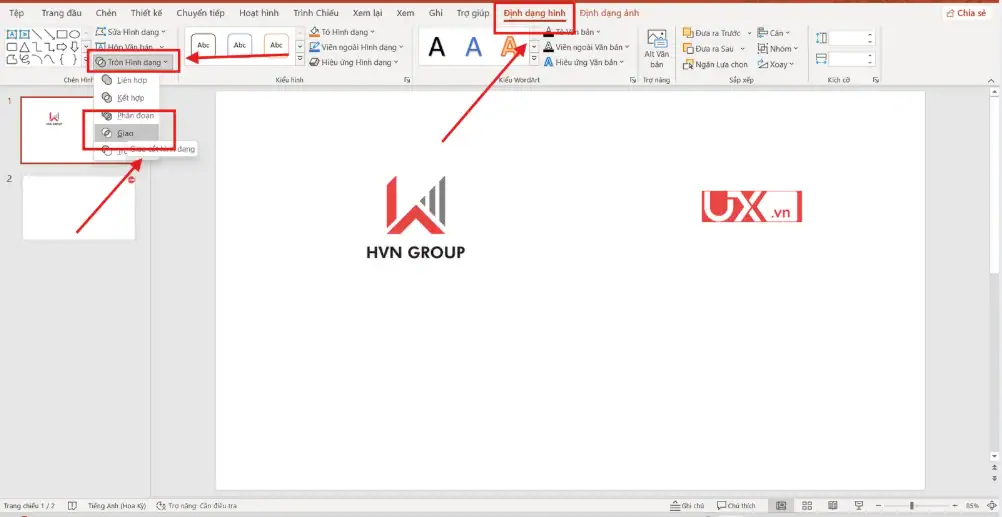Select slide 2 thumbnail
This screenshot has height=517, width=1002.
[x=79, y=208]
